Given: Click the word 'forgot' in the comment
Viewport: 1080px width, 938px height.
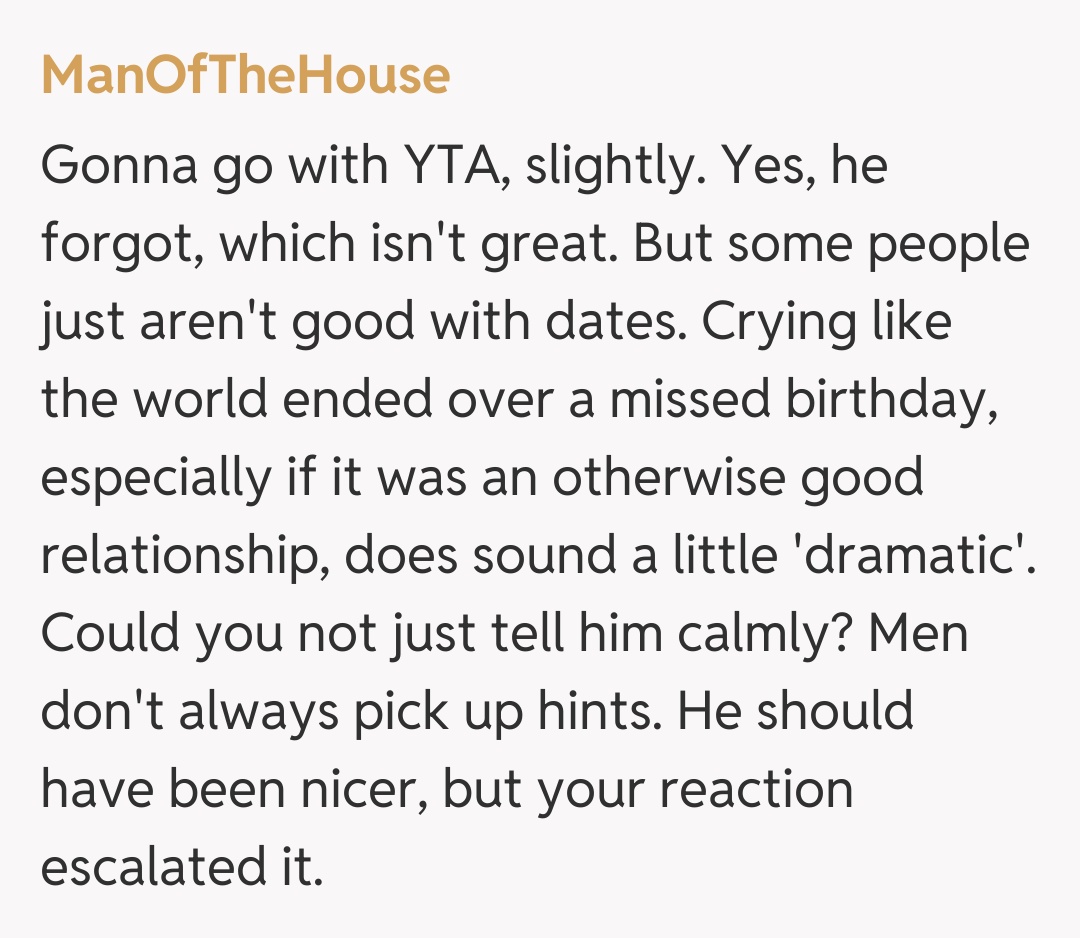Looking at the screenshot, I should pos(114,244).
